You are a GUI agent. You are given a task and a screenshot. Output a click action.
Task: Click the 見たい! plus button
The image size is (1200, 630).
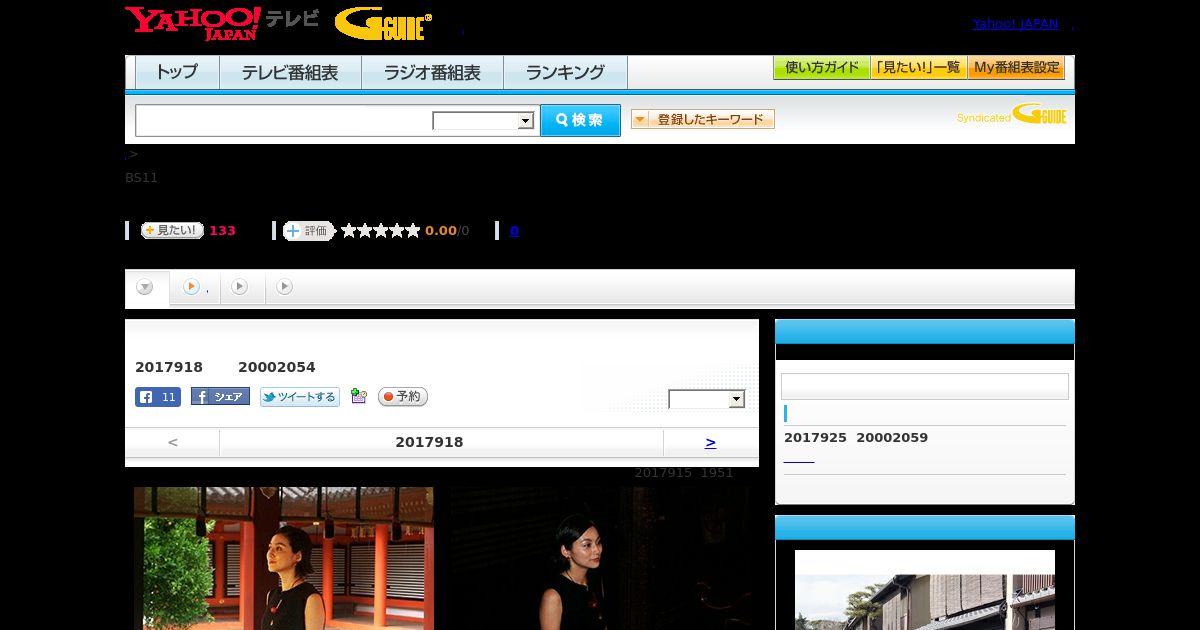(x=172, y=230)
